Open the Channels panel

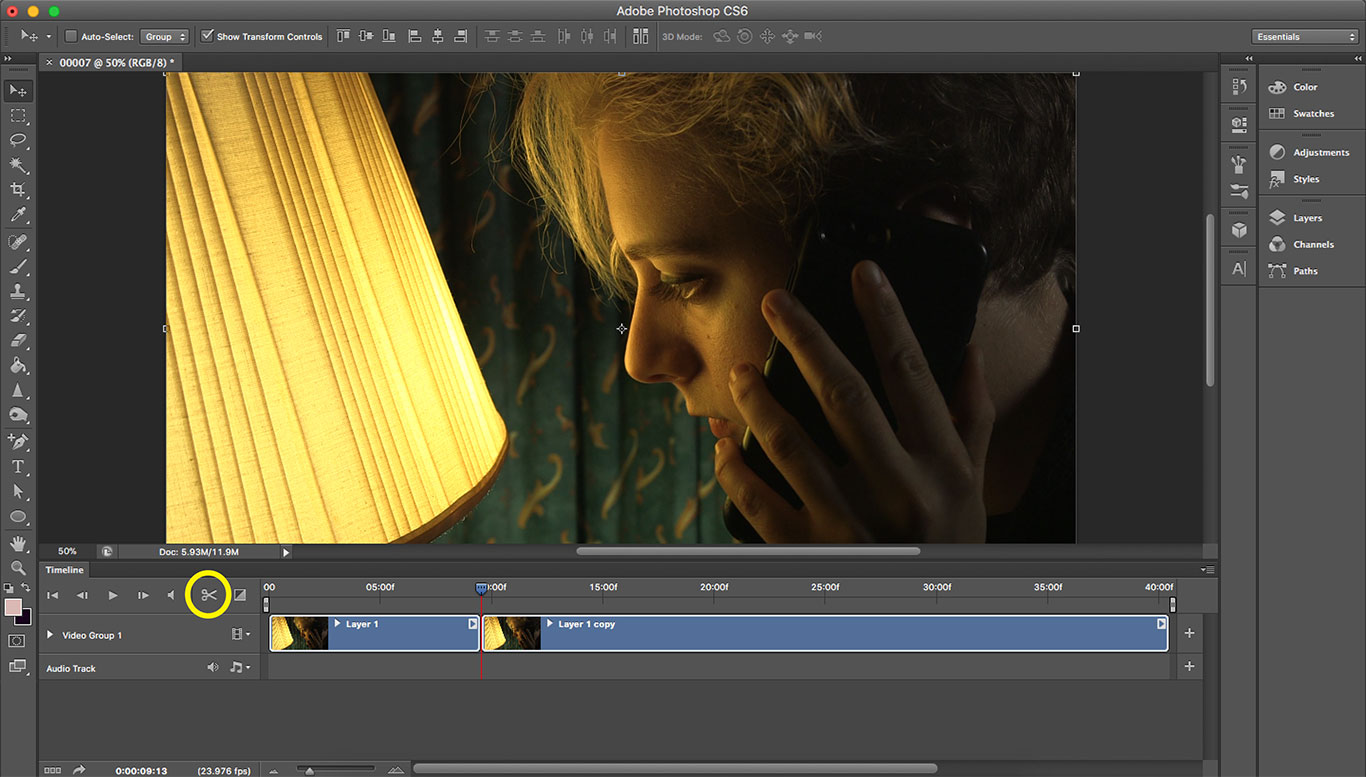click(1311, 244)
